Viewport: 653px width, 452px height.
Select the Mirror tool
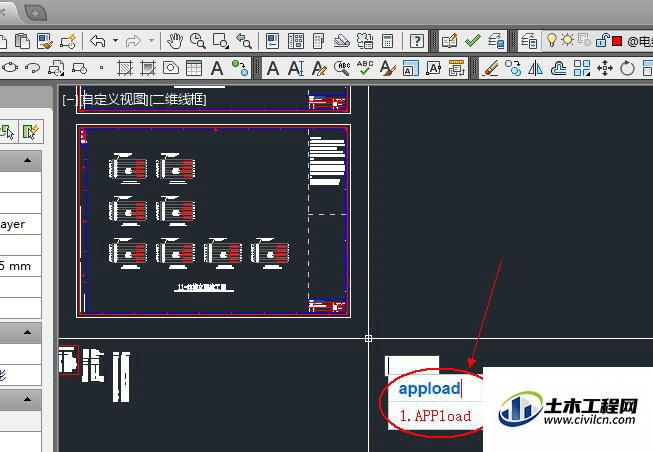(536, 68)
